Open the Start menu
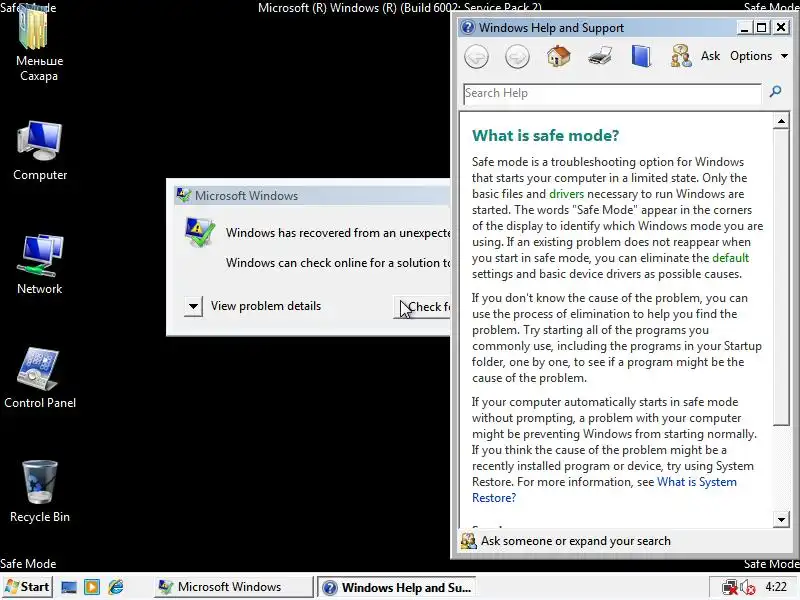 pos(27,587)
